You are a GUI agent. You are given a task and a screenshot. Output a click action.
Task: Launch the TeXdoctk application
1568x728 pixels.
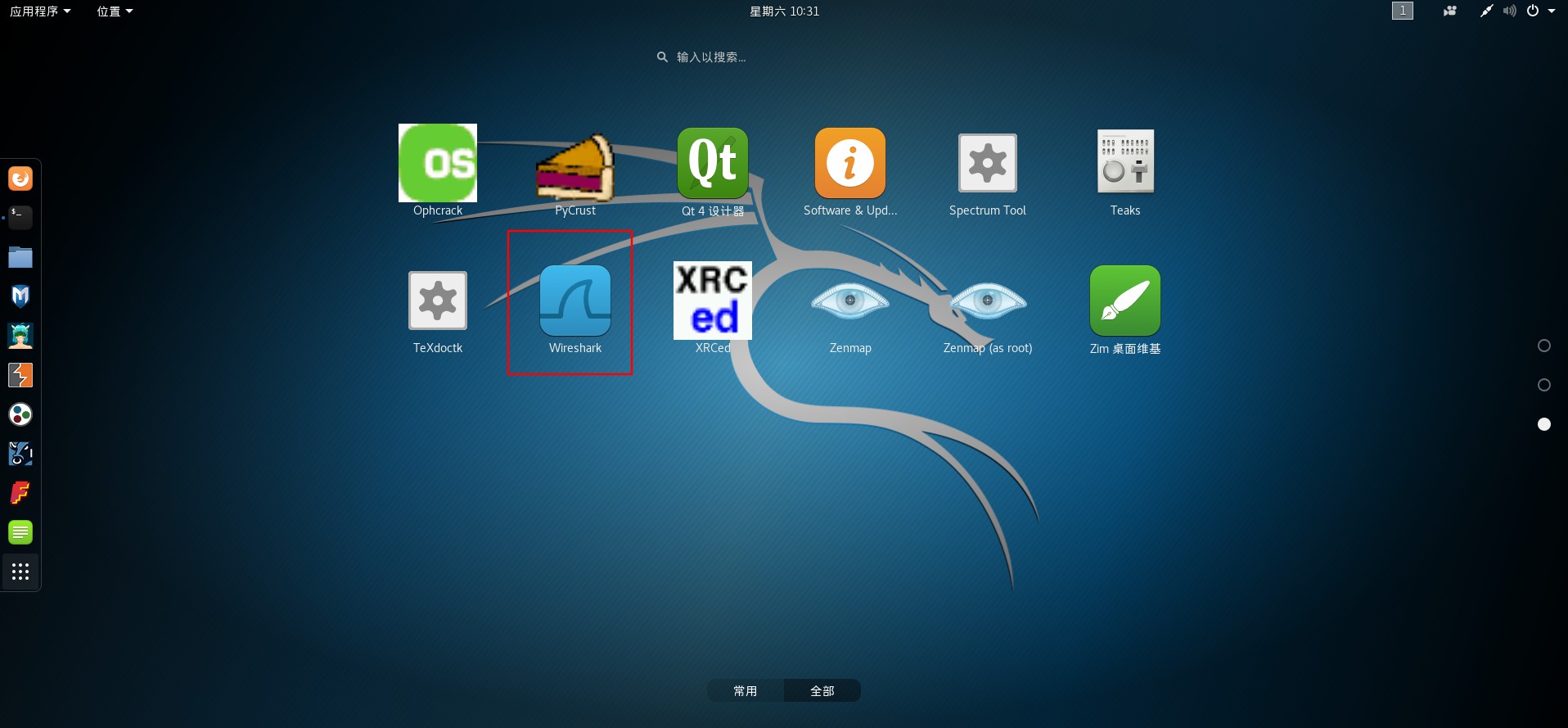438,301
